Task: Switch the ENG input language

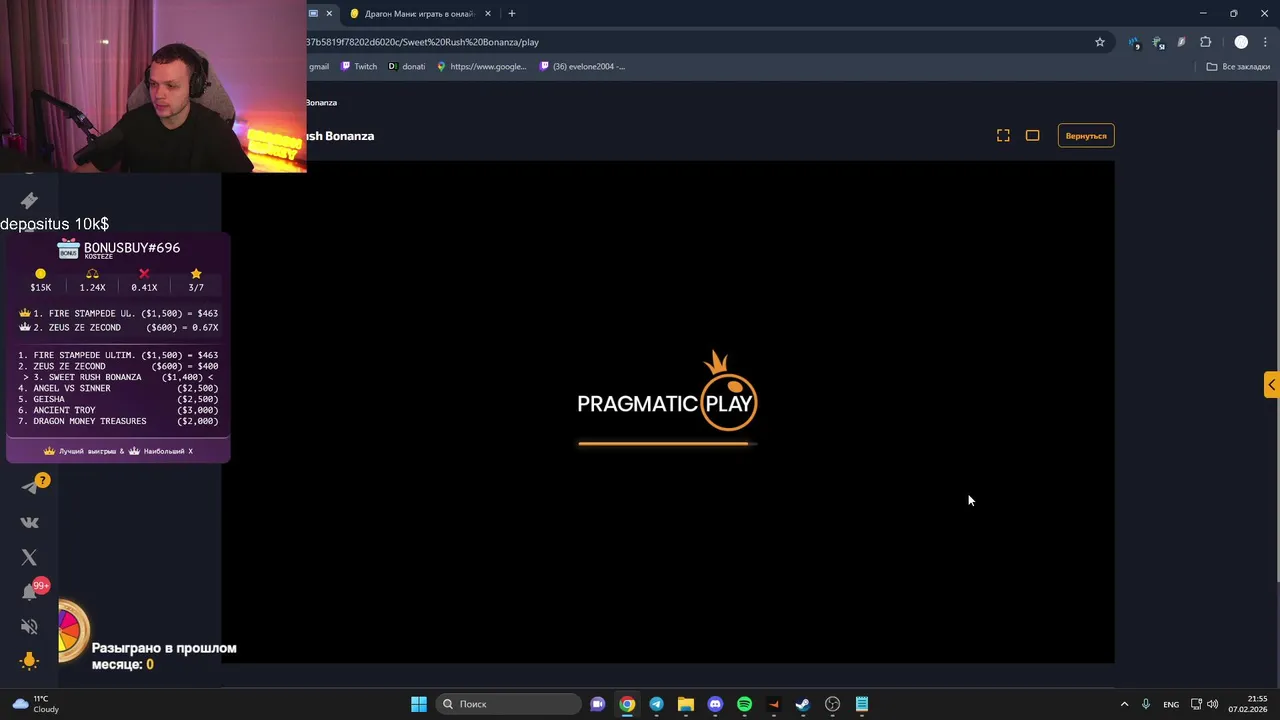Action: click(1170, 704)
